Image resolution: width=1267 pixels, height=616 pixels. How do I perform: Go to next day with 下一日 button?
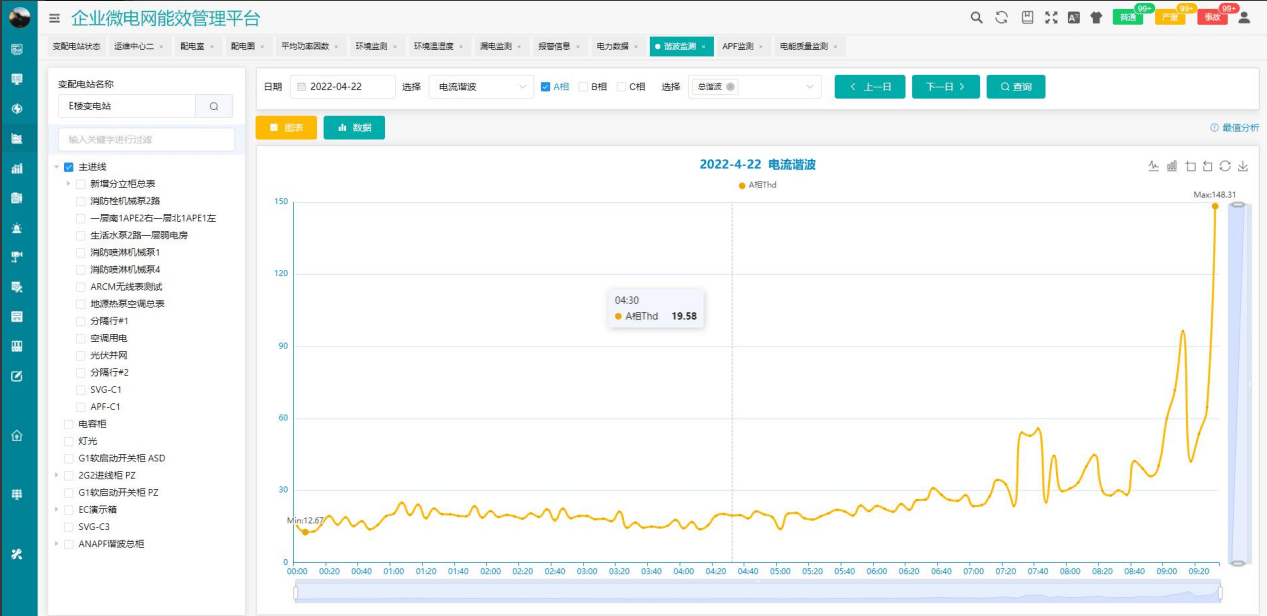[x=945, y=87]
